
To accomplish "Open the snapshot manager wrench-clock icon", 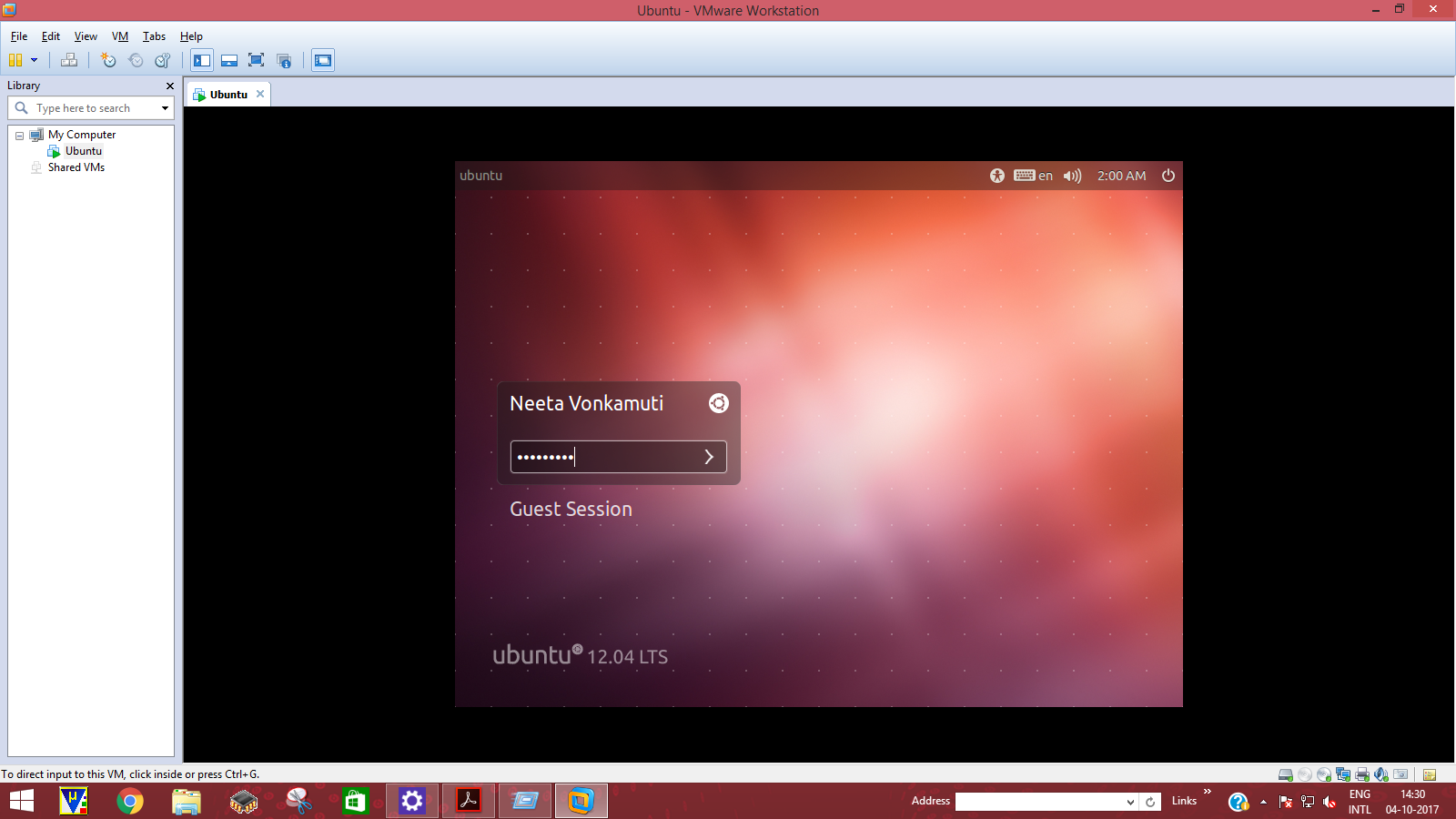I will (x=163, y=60).
